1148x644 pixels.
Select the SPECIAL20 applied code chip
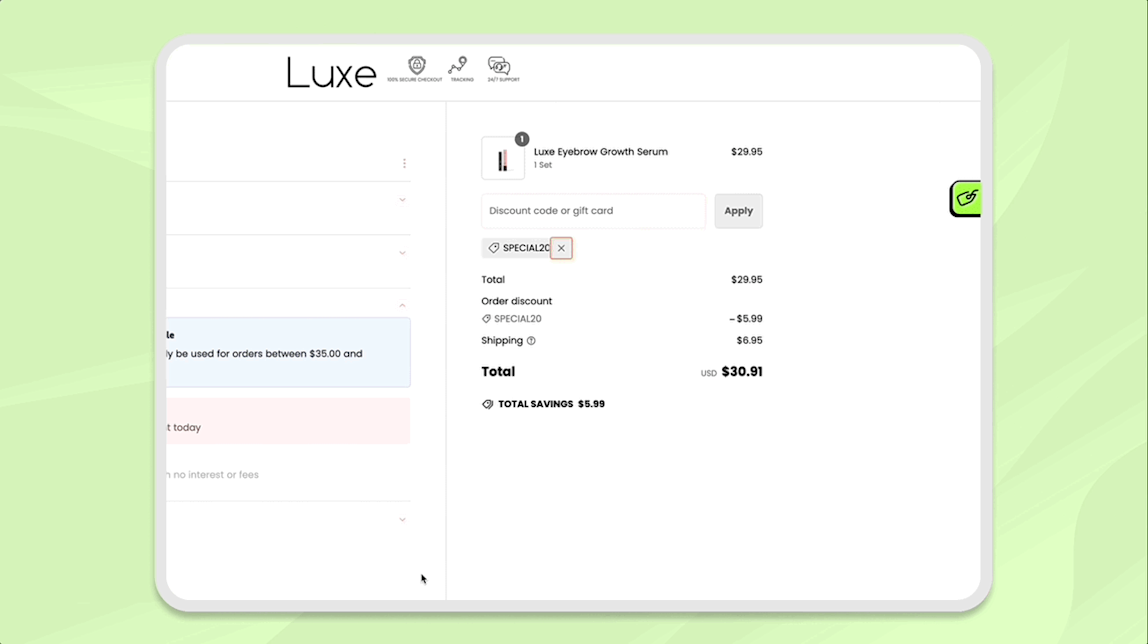(520, 247)
